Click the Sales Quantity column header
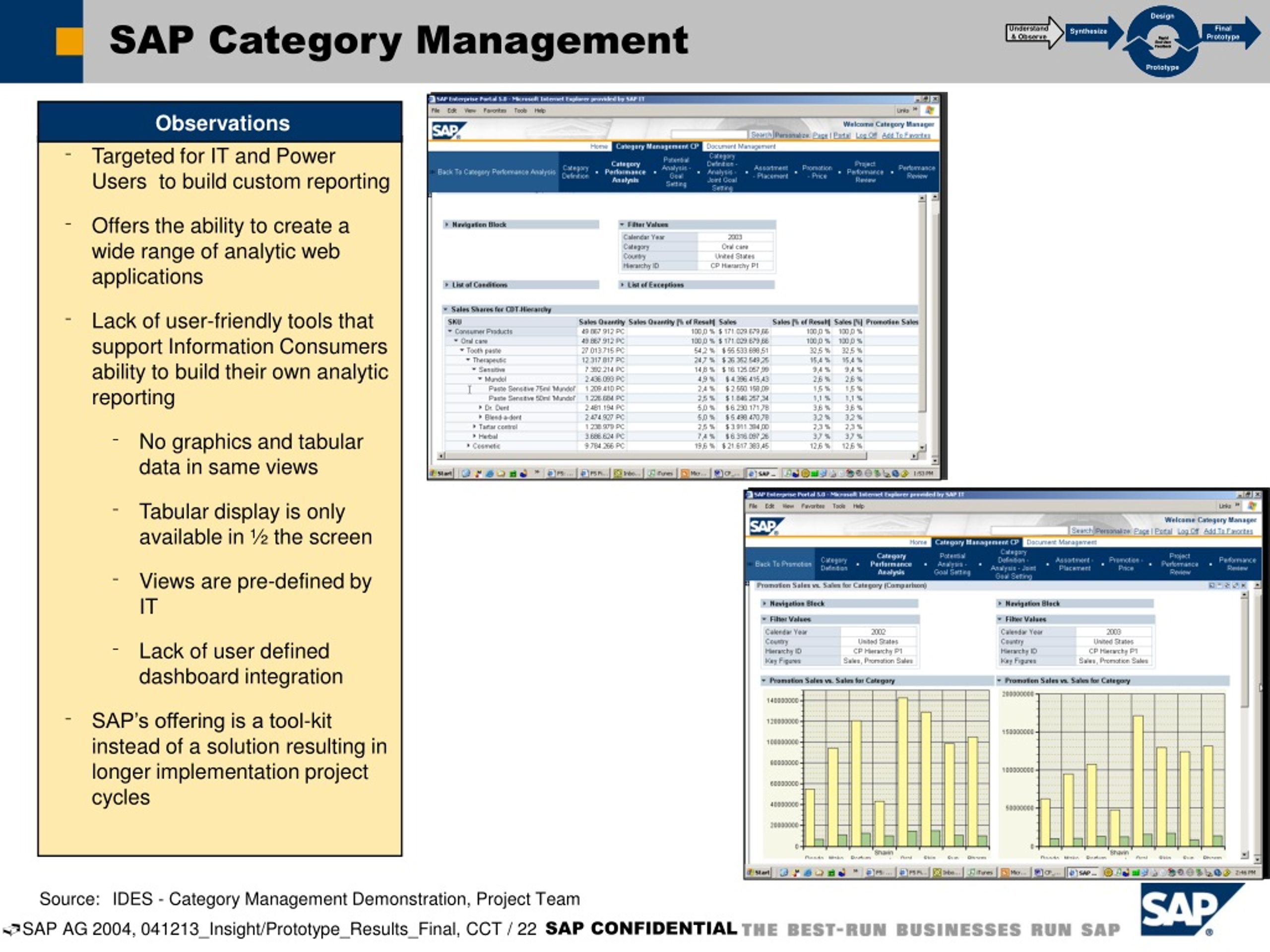Image resolution: width=1270 pixels, height=952 pixels. (601, 322)
